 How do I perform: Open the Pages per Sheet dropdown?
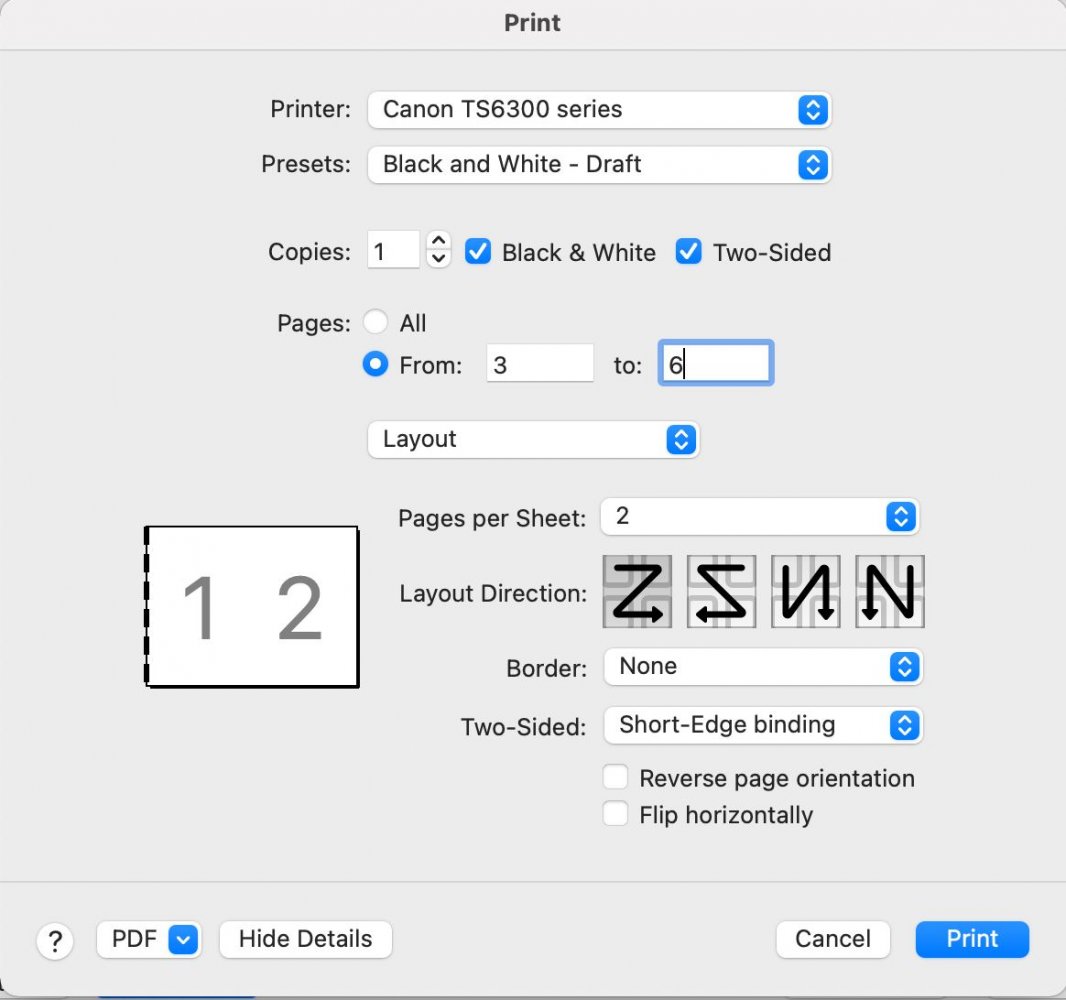click(x=758, y=517)
